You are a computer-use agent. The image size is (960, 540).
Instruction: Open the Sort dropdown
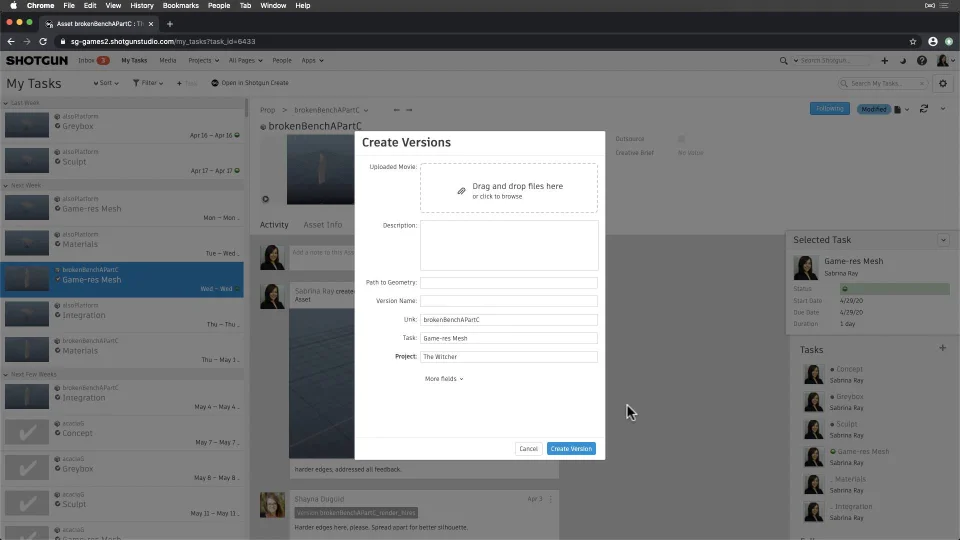[x=106, y=83]
